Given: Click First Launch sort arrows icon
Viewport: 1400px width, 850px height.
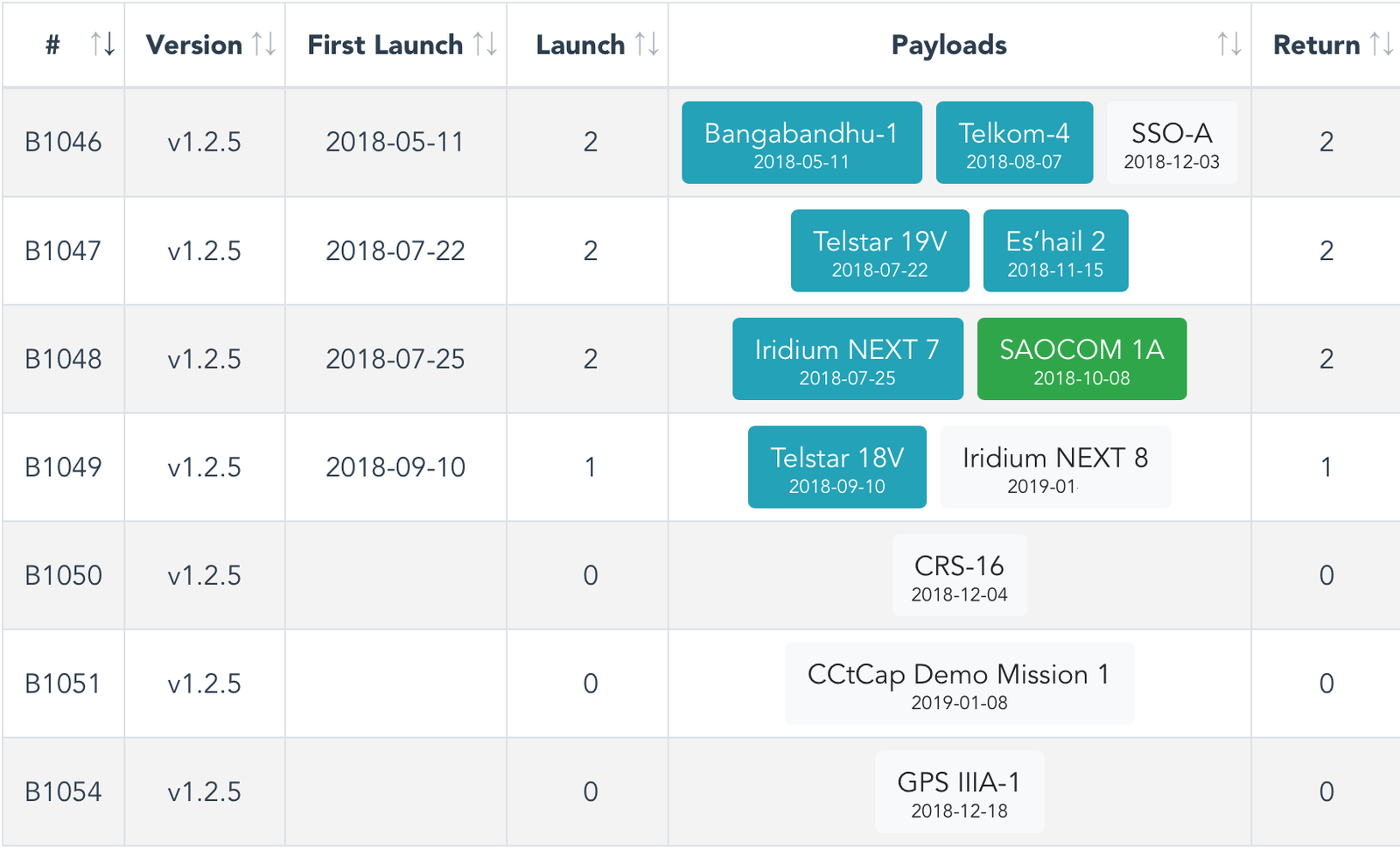Looking at the screenshot, I should tap(485, 45).
